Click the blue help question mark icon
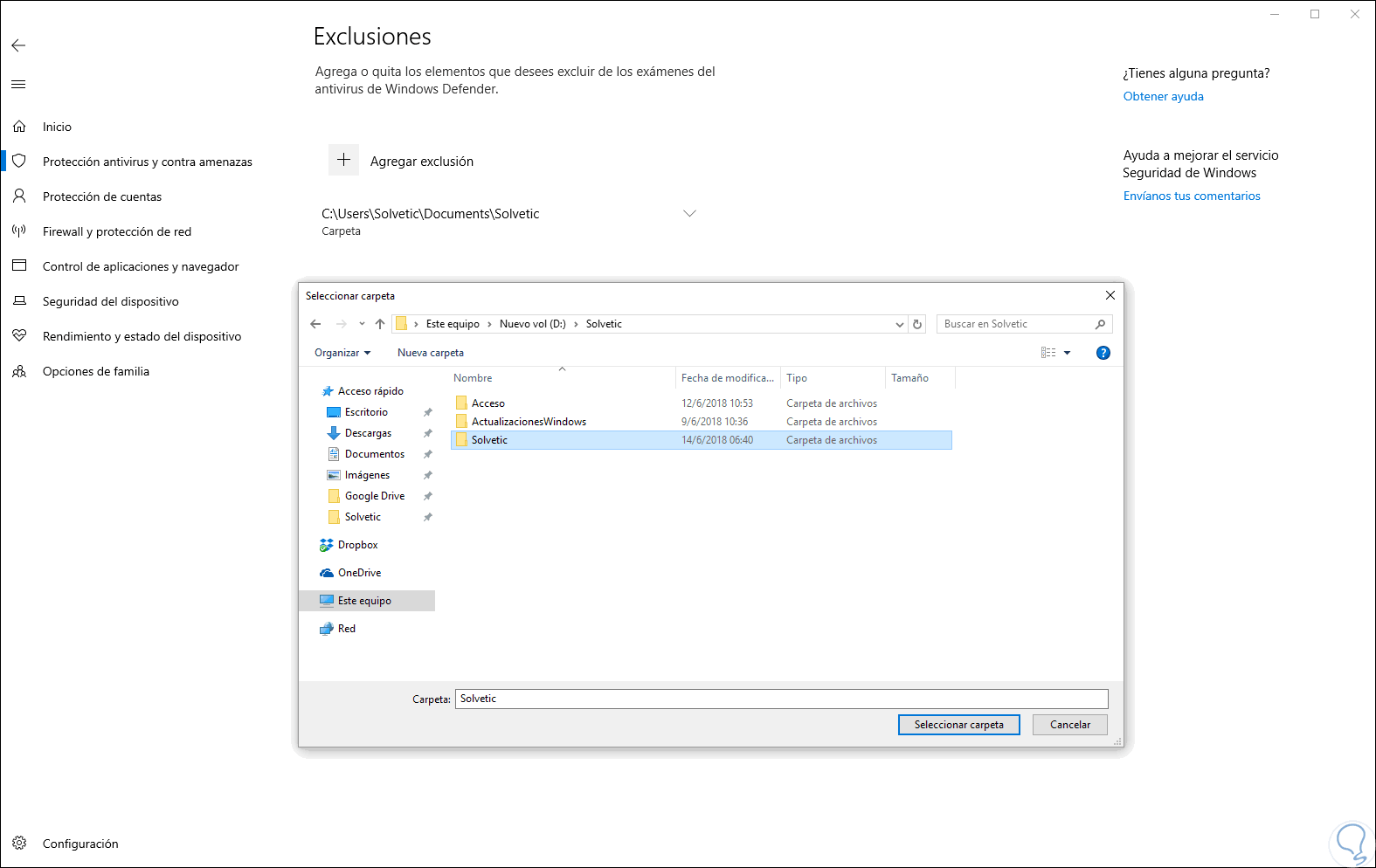Screen dimensions: 1376x868 (x=1103, y=353)
